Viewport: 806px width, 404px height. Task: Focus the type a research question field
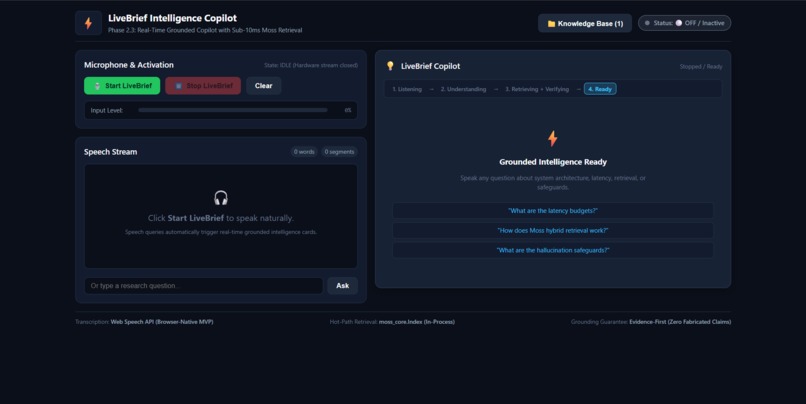coord(204,286)
